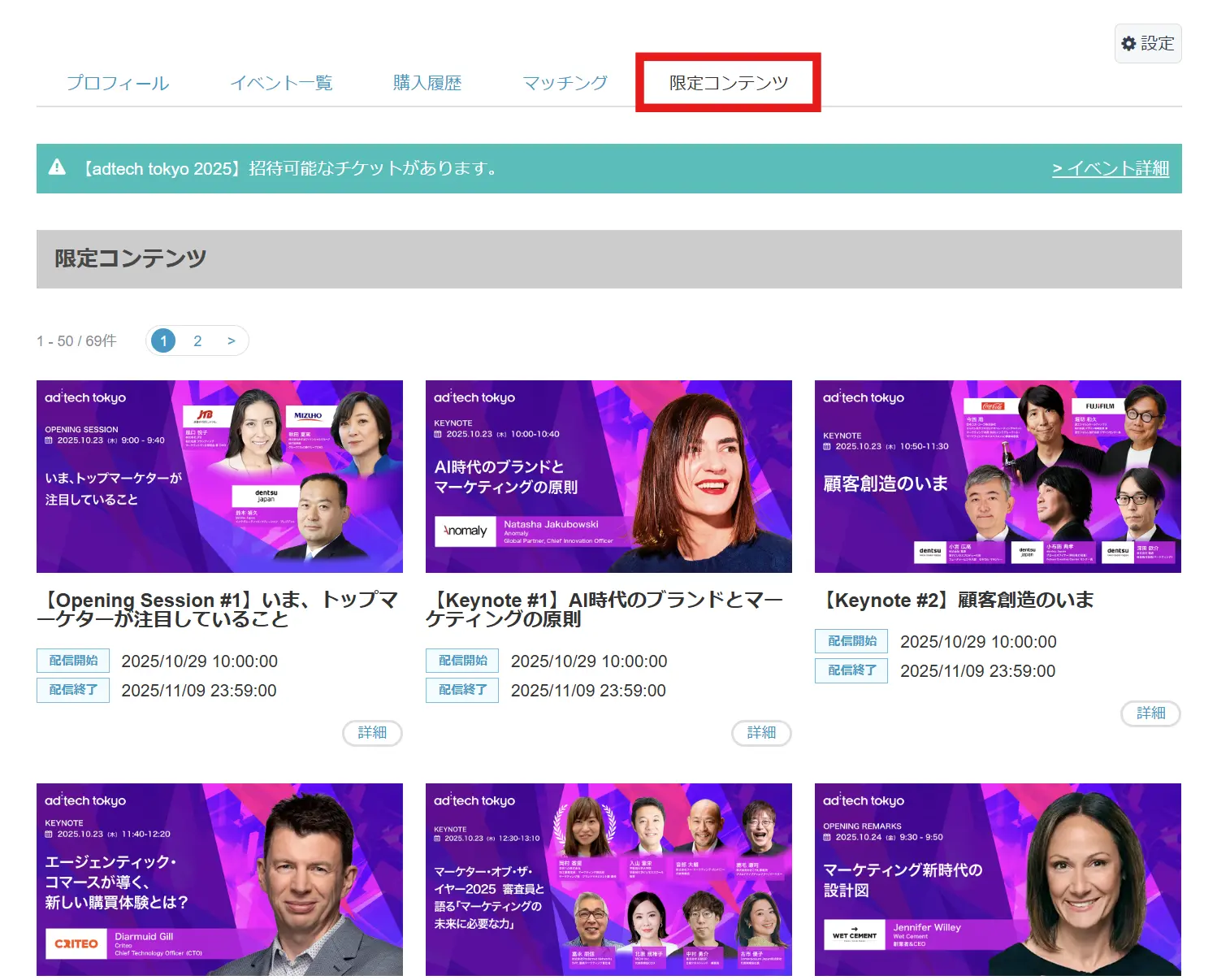Viewport: 1217px width, 980px height.
Task: Select pagination page 1
Action: coord(162,340)
